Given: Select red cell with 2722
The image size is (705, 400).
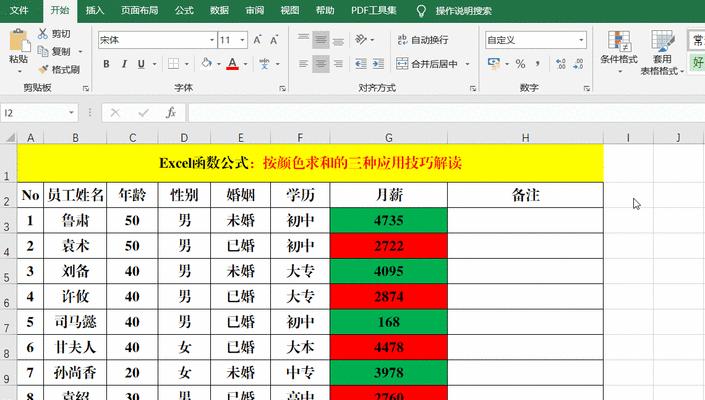Looking at the screenshot, I should (x=388, y=246).
